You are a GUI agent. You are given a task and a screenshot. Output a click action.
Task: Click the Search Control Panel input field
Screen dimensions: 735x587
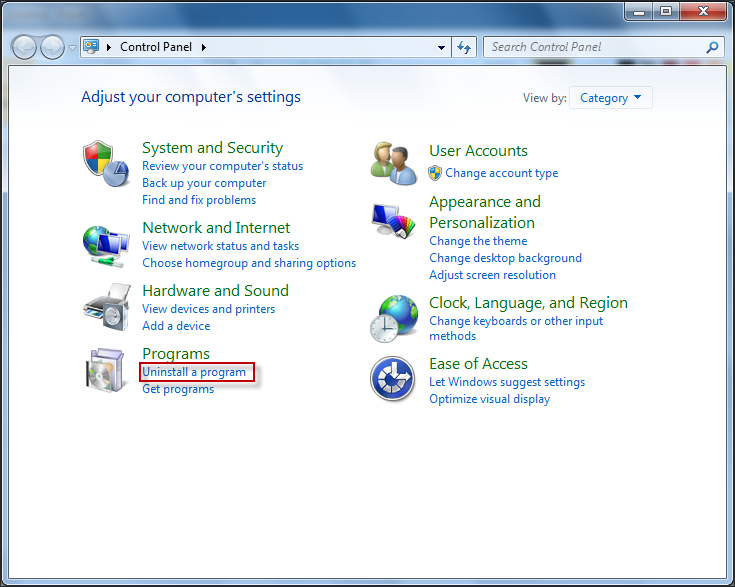(595, 47)
